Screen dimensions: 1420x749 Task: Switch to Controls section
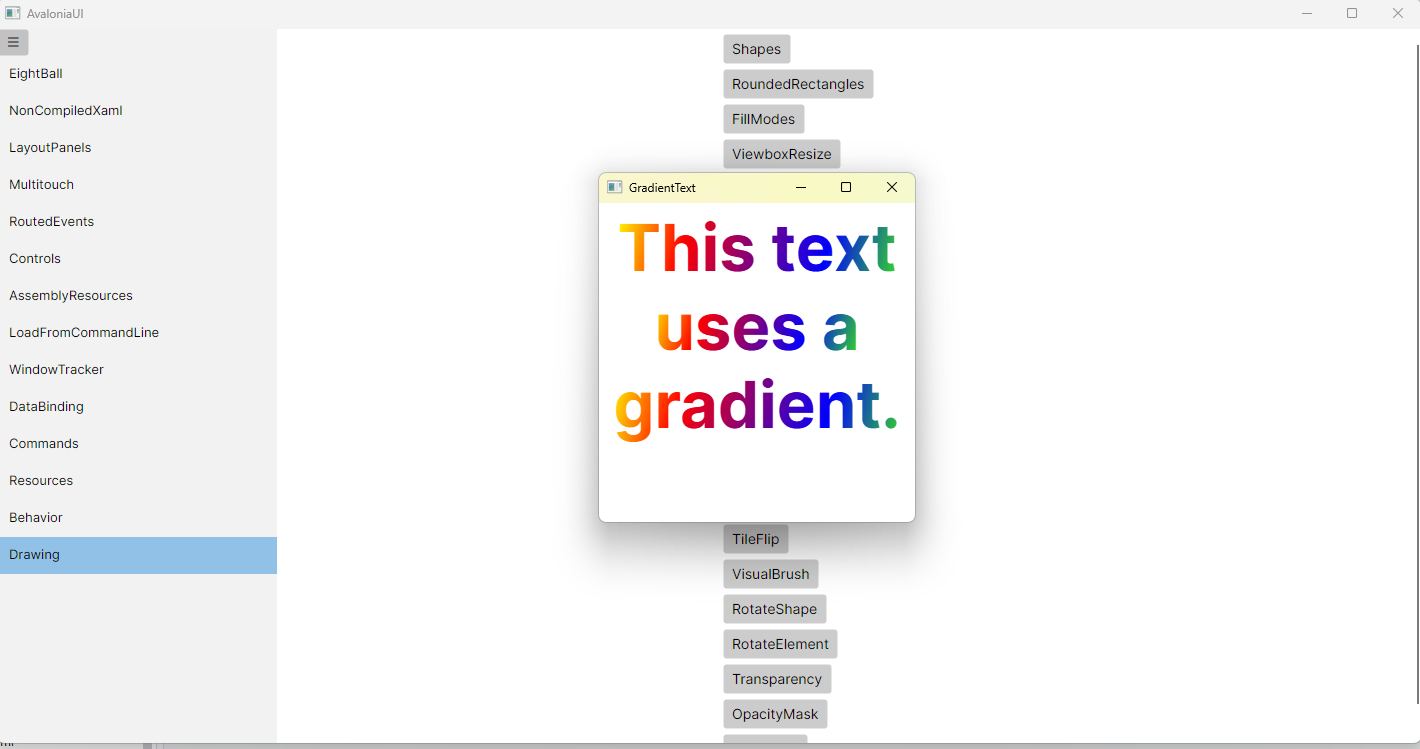click(138, 259)
